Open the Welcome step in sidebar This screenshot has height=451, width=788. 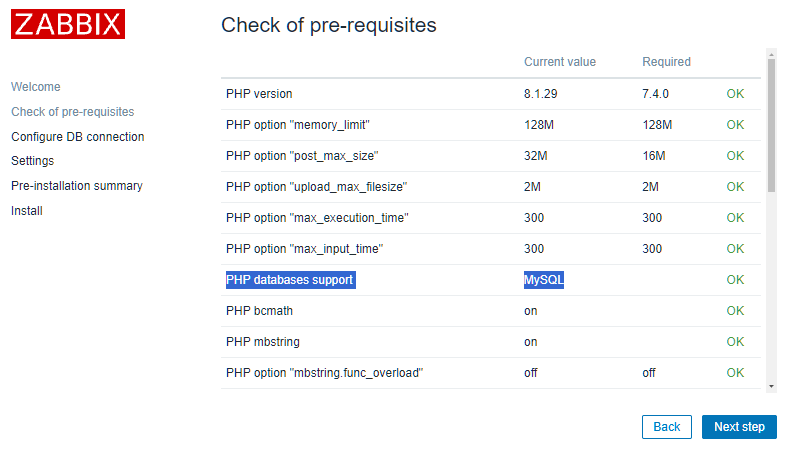(35, 87)
